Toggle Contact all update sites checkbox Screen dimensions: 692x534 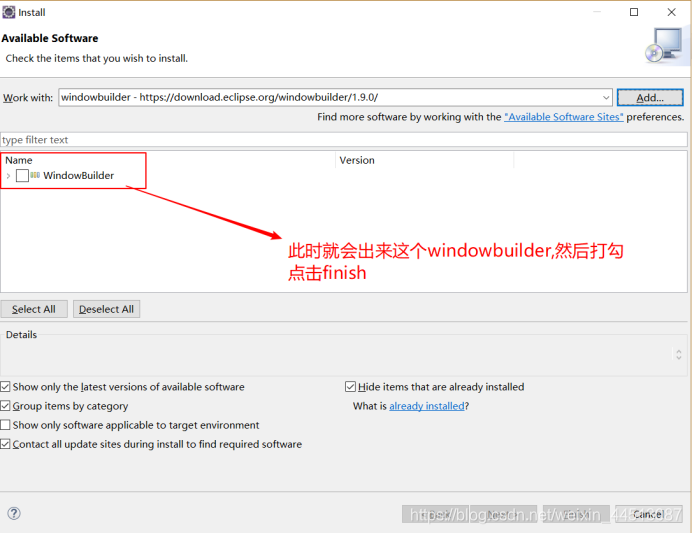click(5, 444)
